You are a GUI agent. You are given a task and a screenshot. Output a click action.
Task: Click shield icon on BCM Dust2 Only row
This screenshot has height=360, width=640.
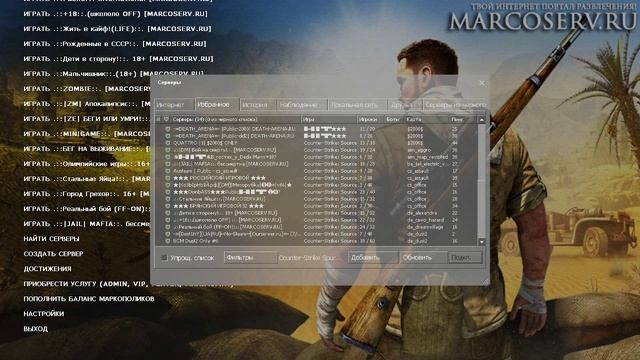pyautogui.click(x=168, y=241)
